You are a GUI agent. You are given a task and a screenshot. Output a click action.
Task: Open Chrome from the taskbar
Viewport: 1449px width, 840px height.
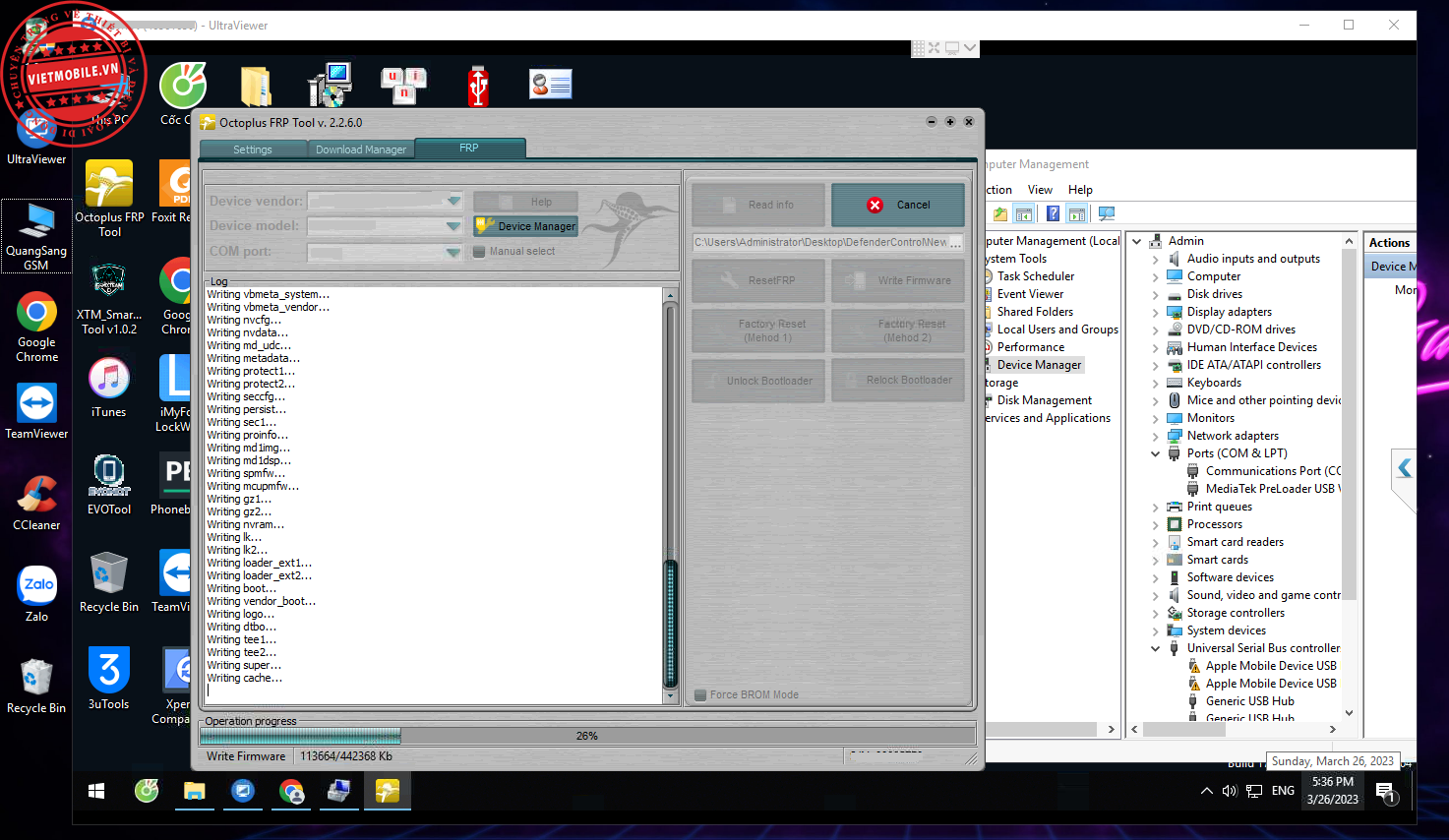point(291,791)
